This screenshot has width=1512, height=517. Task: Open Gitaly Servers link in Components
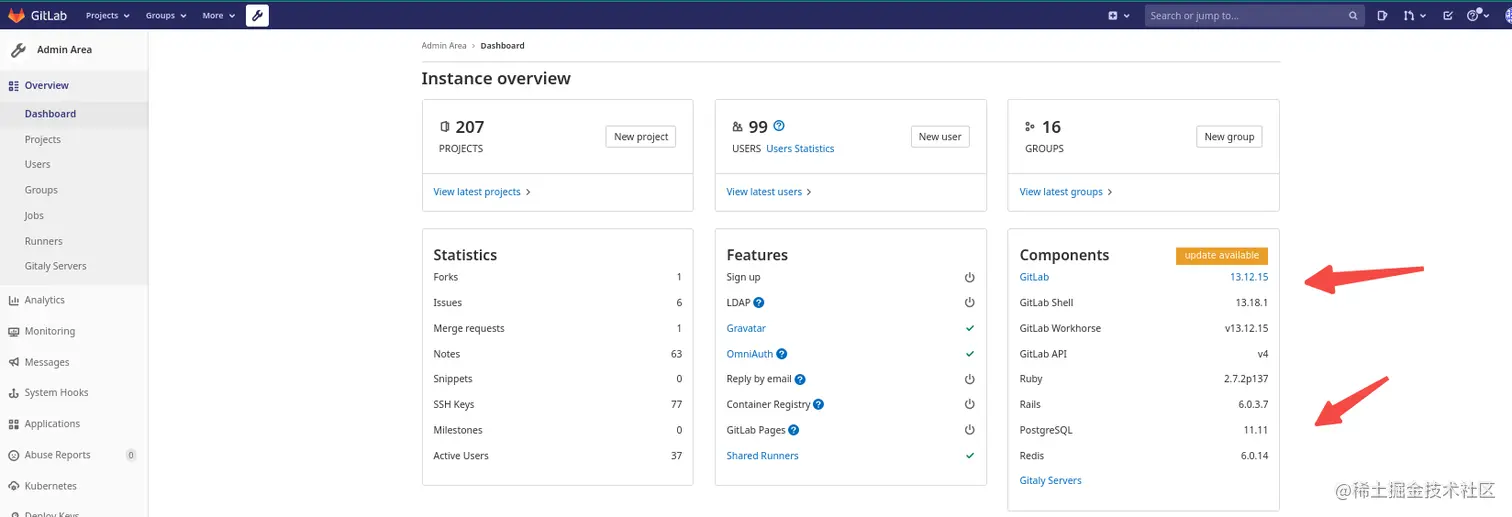pos(1050,481)
